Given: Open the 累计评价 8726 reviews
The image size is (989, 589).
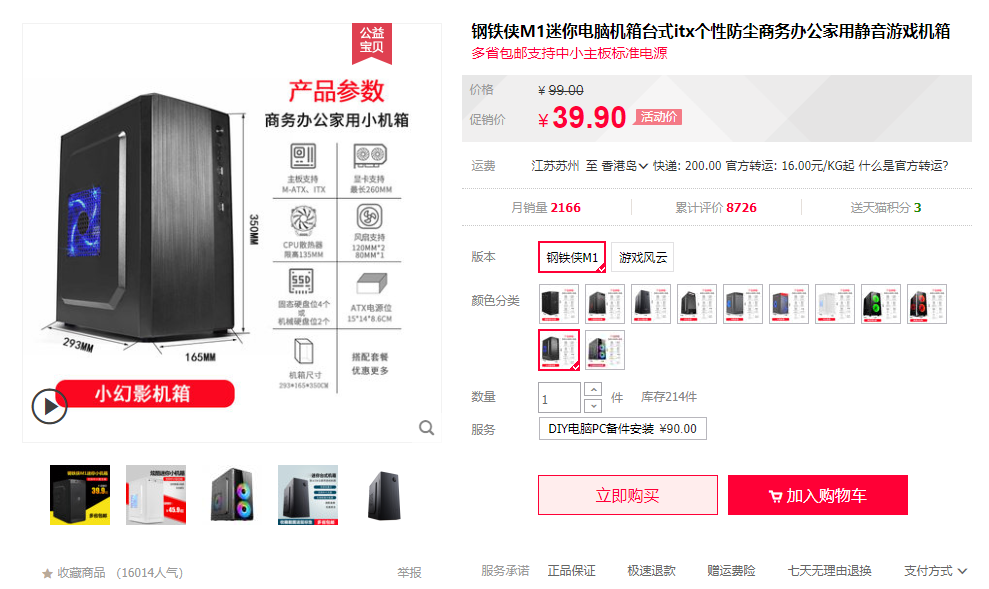Looking at the screenshot, I should [x=716, y=207].
